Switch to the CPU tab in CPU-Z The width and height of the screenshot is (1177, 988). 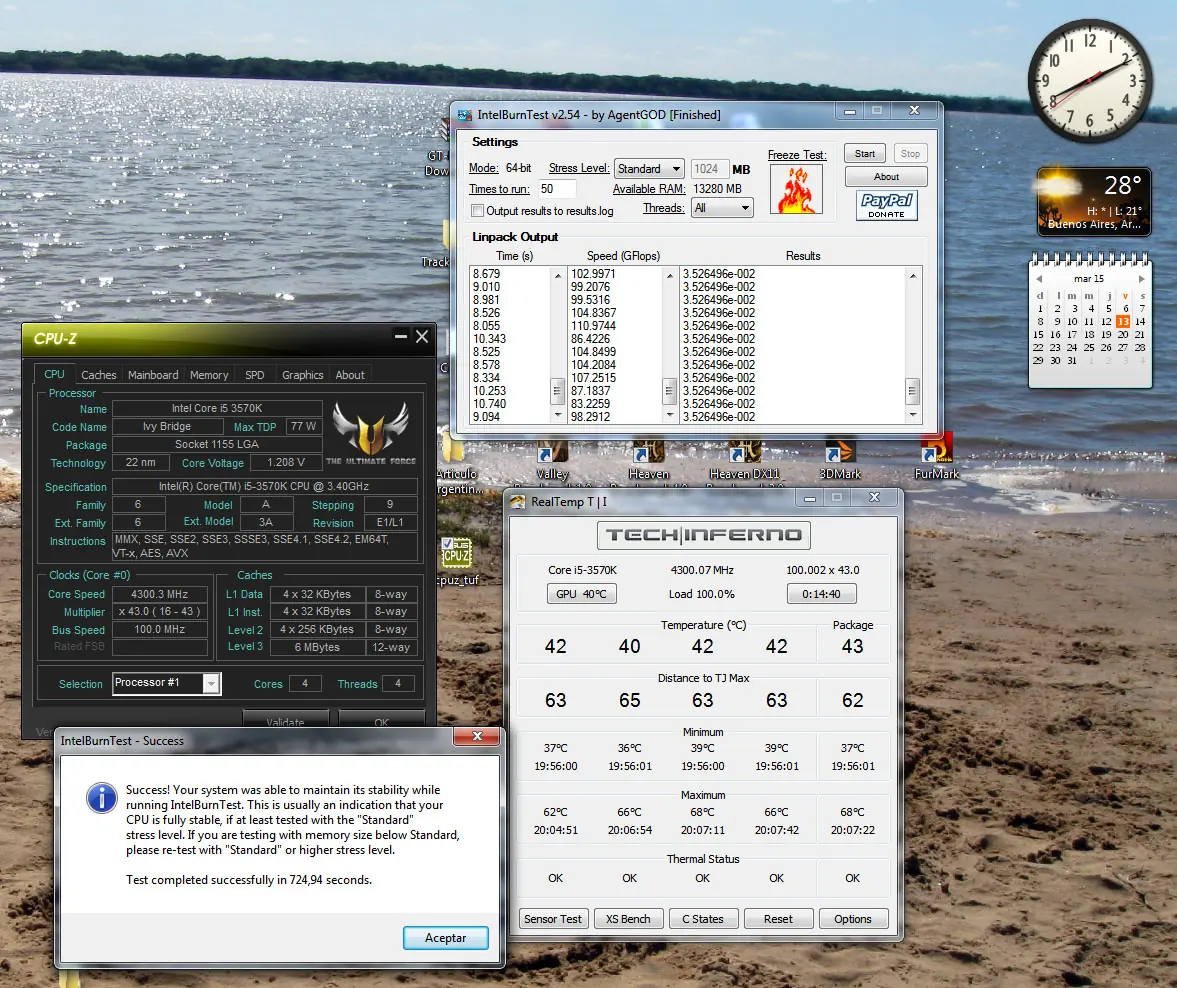coord(54,374)
